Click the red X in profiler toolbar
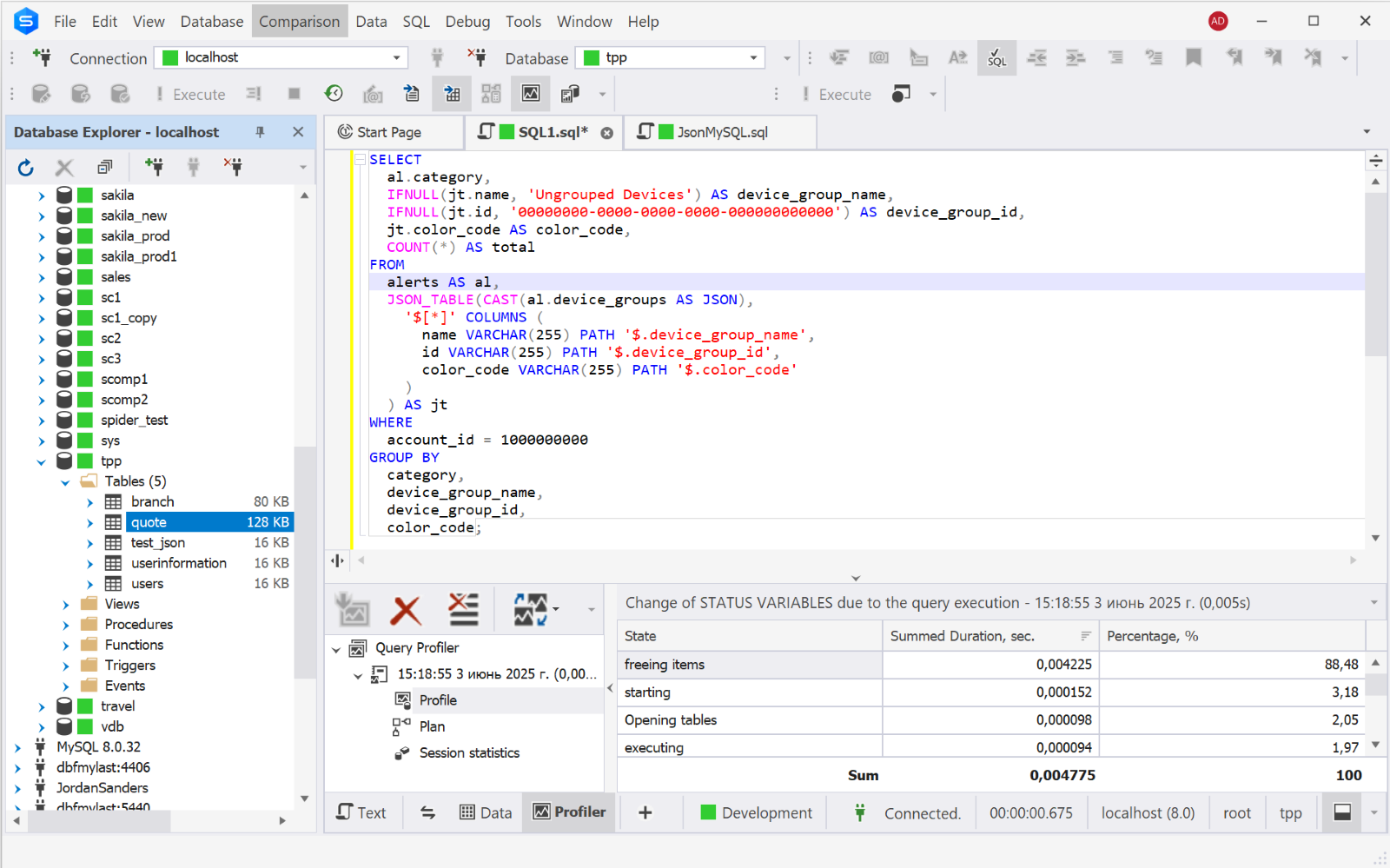 coord(406,610)
